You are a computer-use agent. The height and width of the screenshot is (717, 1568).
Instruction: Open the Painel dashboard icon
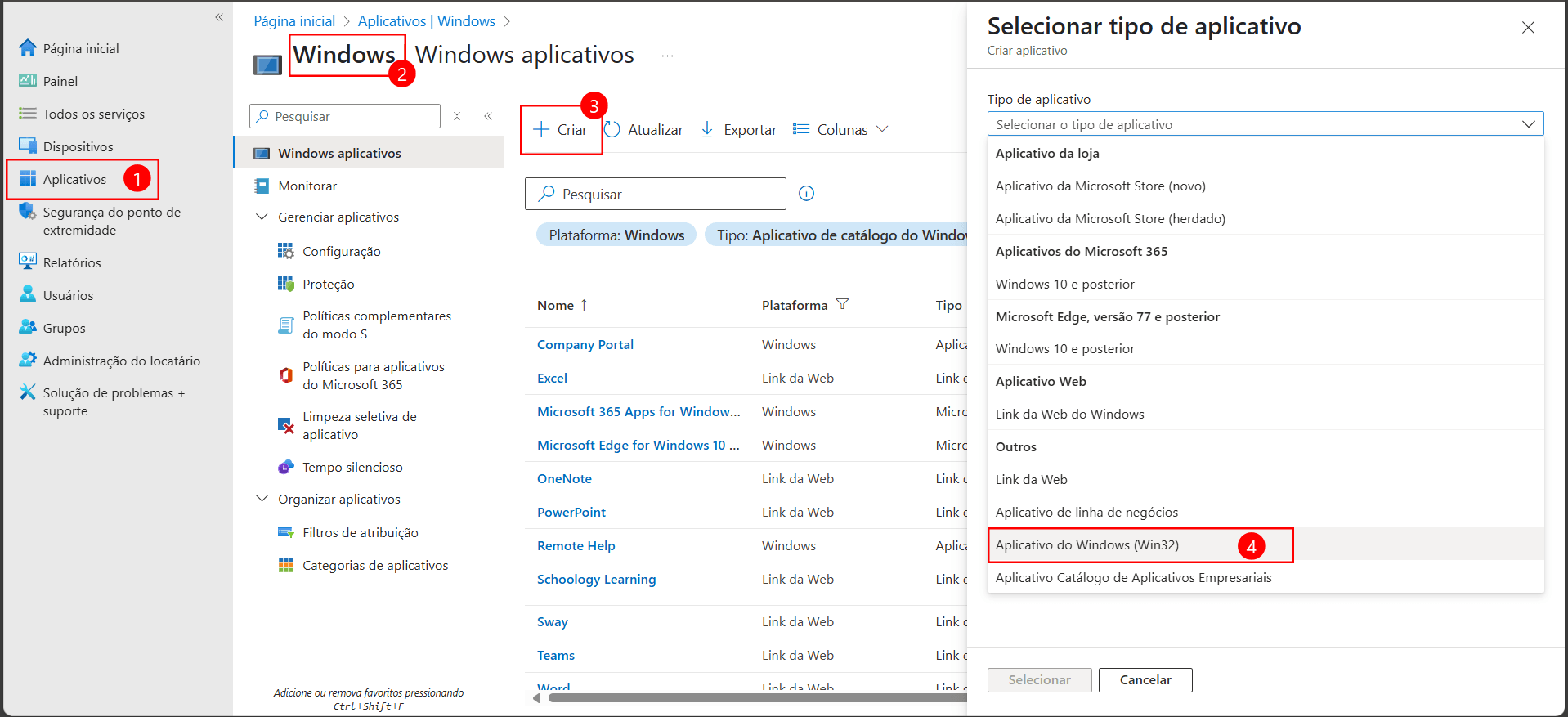click(x=28, y=80)
